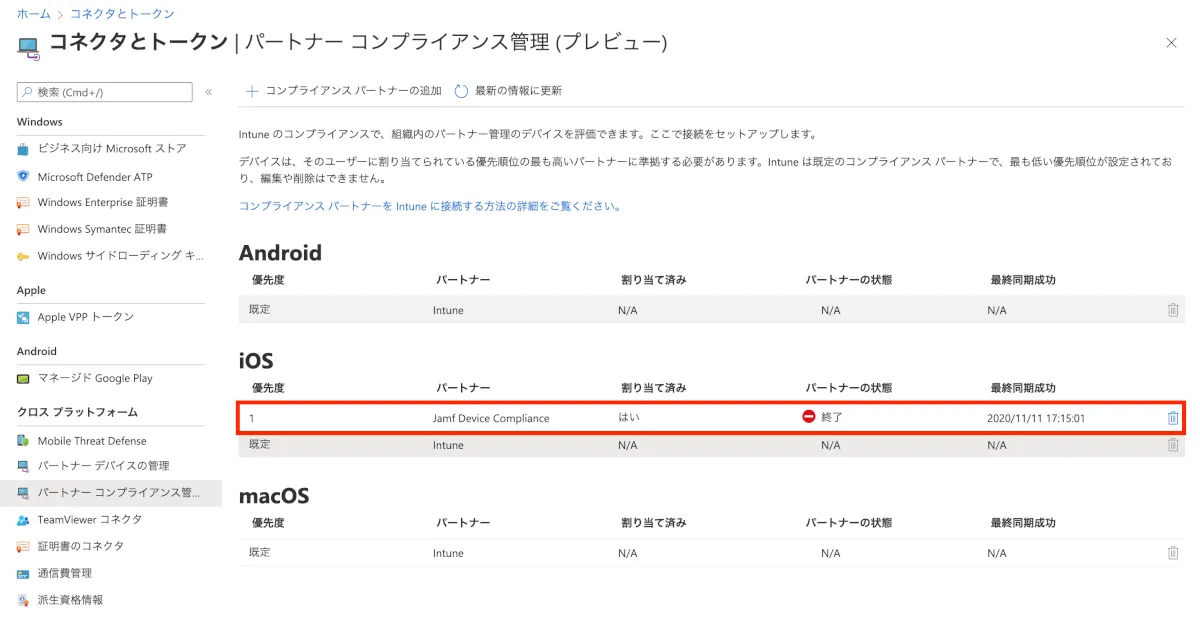
Task: Click the Microsoft Defender ATP shield icon
Action: pyautogui.click(x=23, y=176)
